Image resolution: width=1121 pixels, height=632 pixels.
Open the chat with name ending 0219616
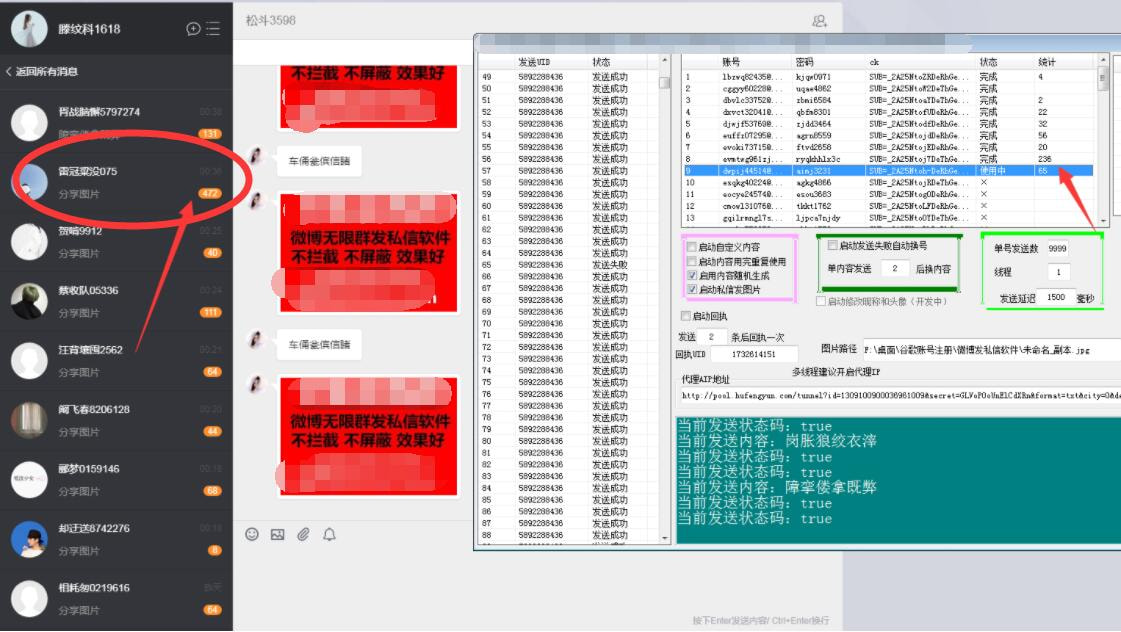coord(117,598)
